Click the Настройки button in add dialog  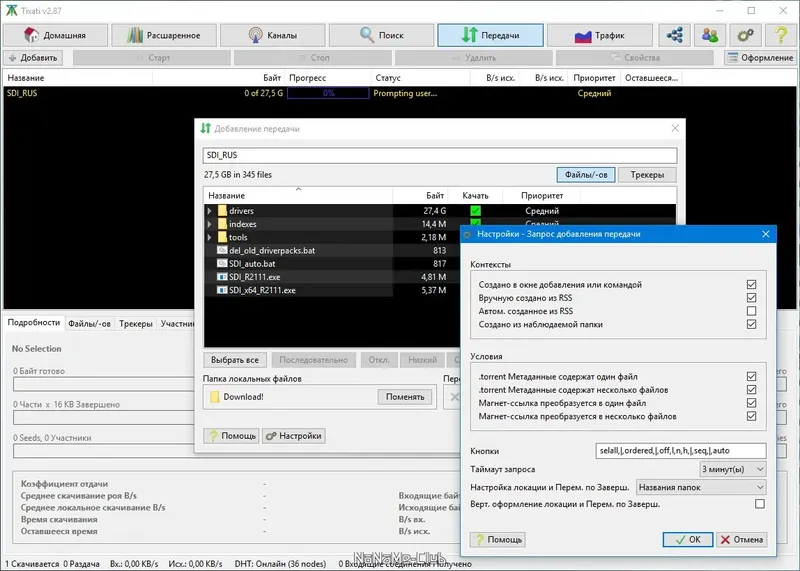click(294, 436)
